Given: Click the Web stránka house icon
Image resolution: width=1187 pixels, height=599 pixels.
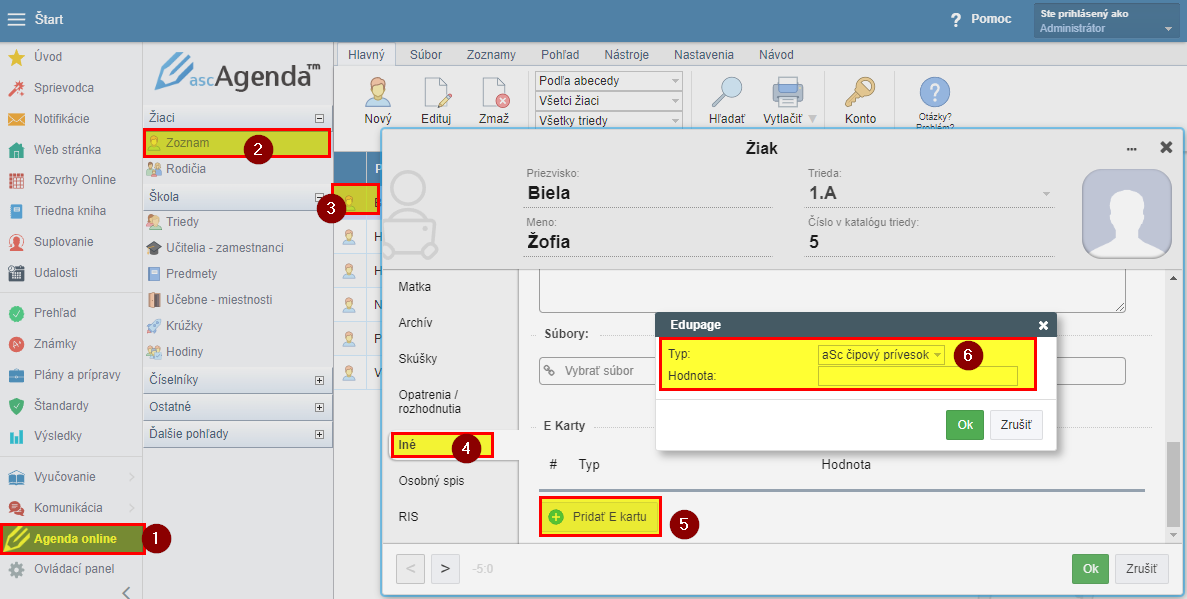Looking at the screenshot, I should (x=16, y=150).
